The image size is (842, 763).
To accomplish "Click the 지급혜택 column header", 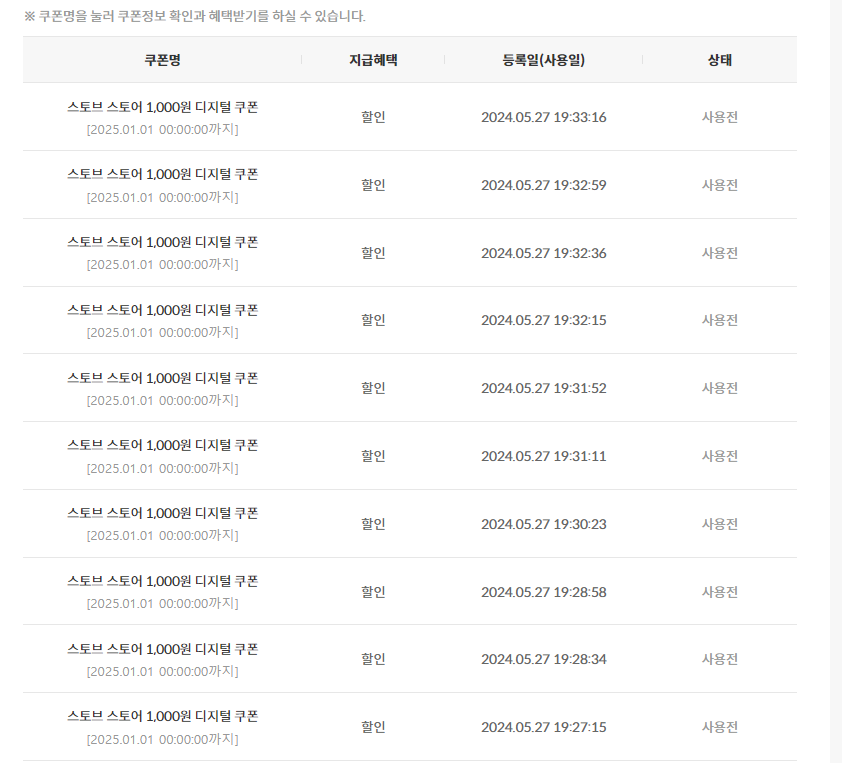I will click(373, 60).
